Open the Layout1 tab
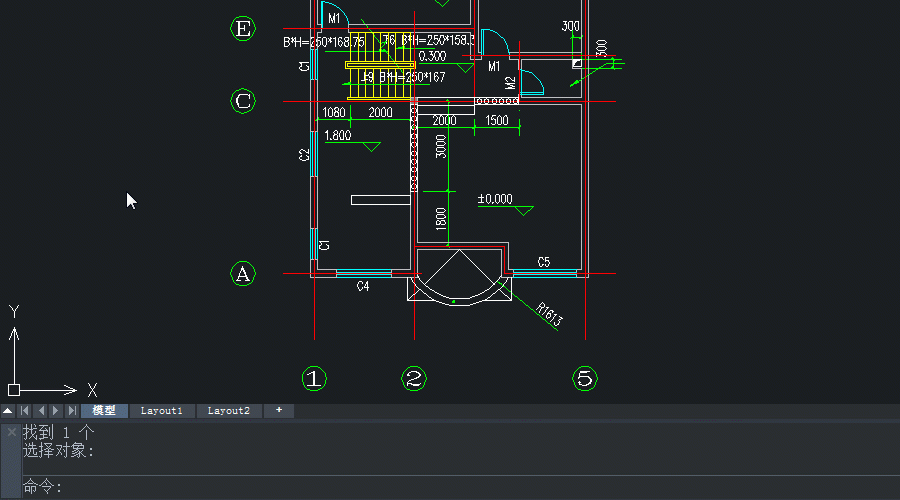This screenshot has width=900, height=500. [161, 411]
